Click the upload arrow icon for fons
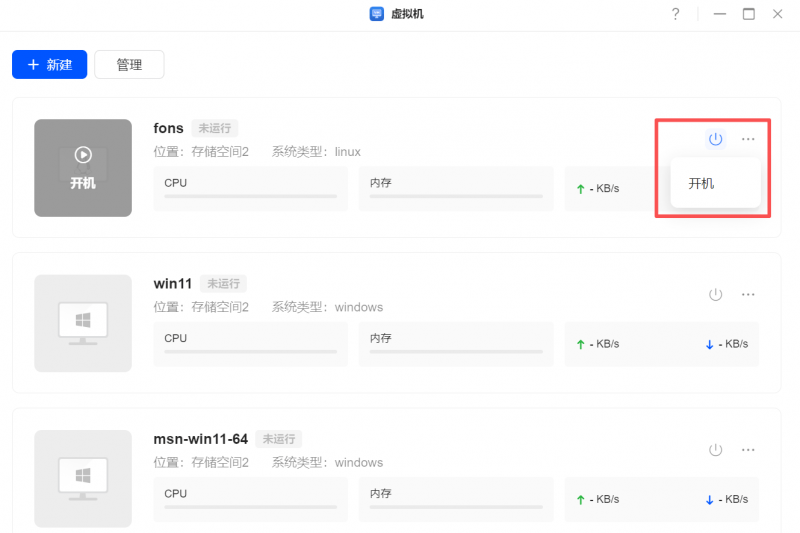The image size is (800, 533). [x=580, y=189]
